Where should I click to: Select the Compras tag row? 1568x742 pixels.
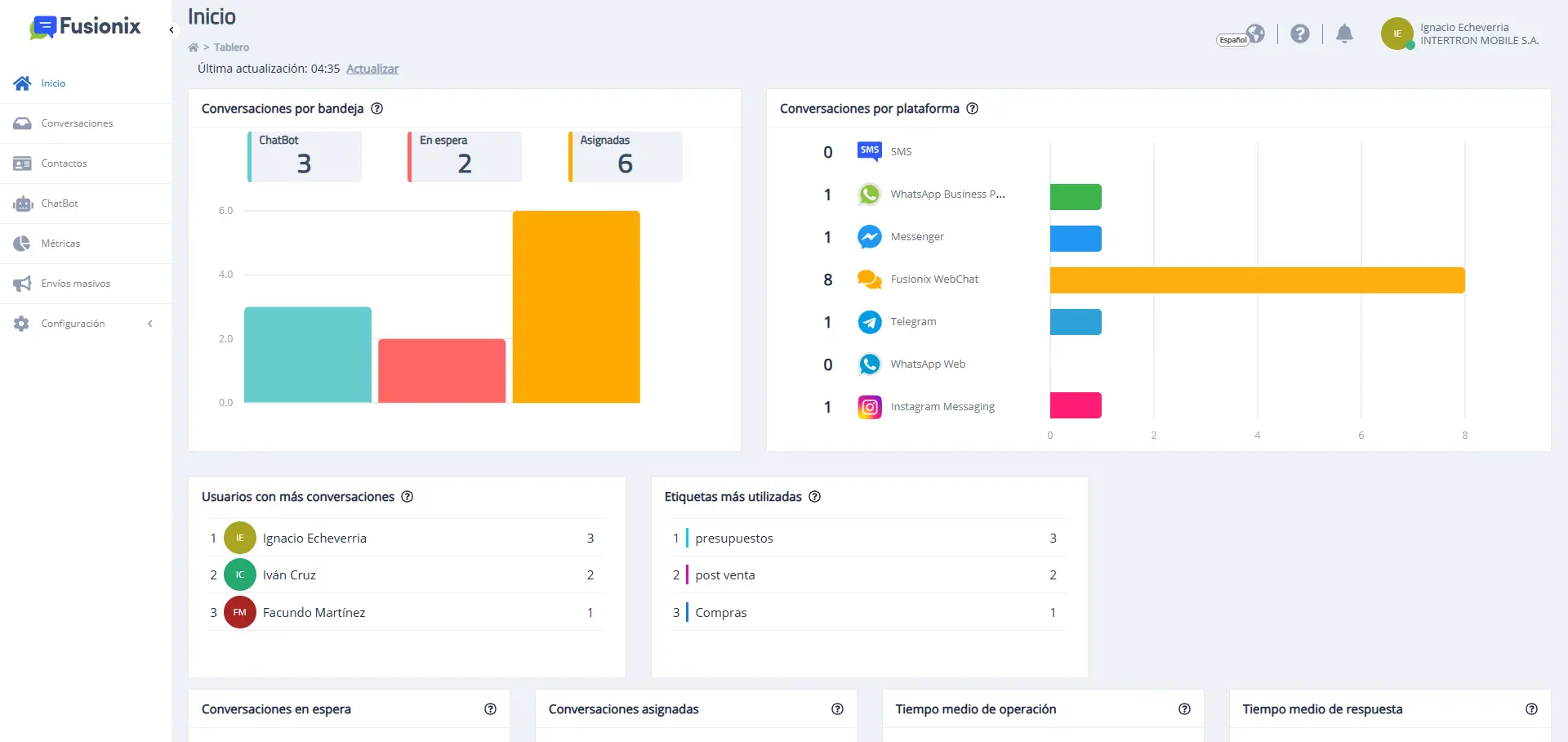(870, 612)
